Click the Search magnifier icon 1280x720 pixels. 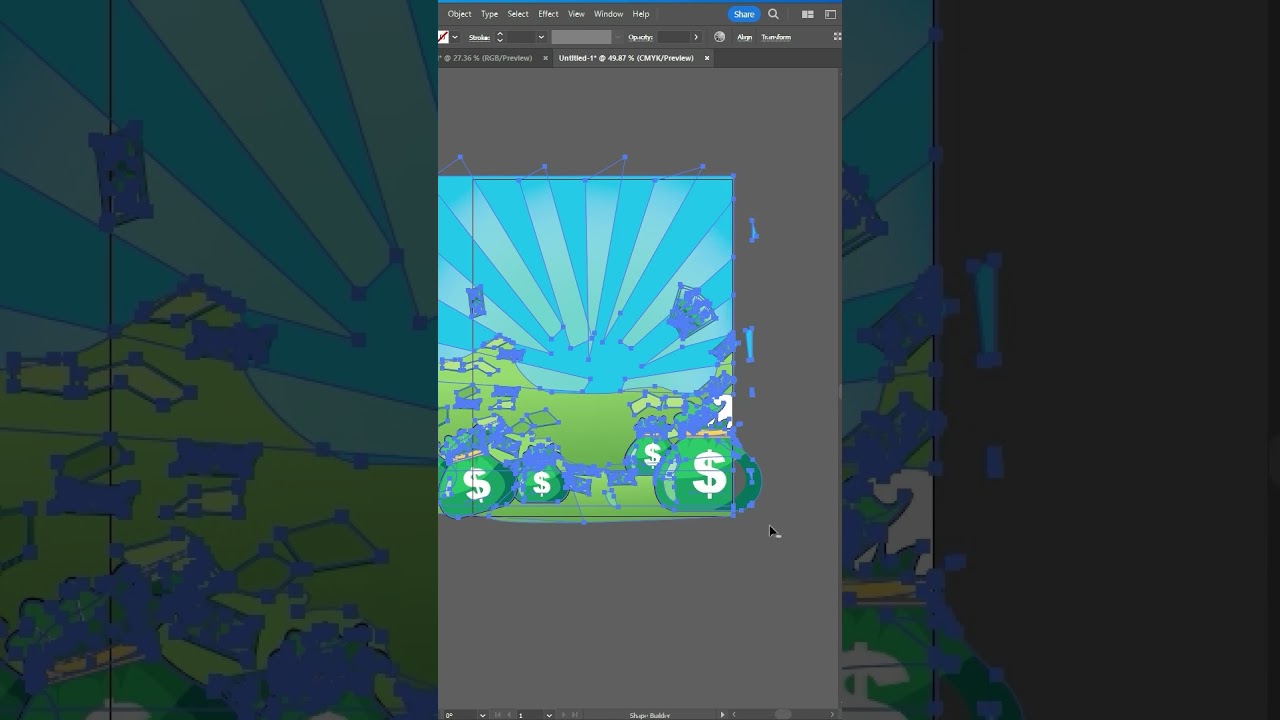pyautogui.click(x=773, y=14)
